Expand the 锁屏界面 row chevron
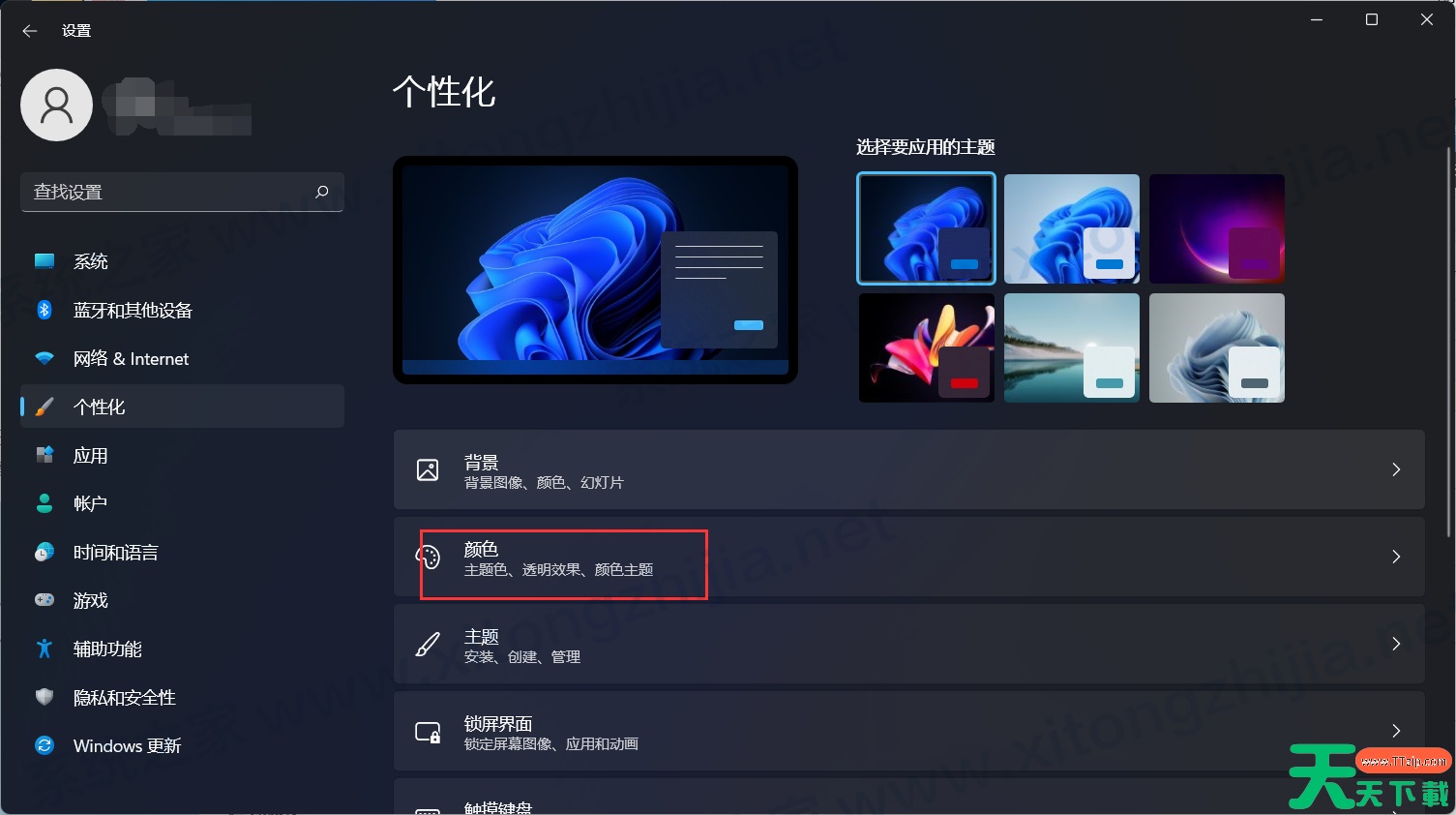This screenshot has width=1456, height=815. [1396, 731]
